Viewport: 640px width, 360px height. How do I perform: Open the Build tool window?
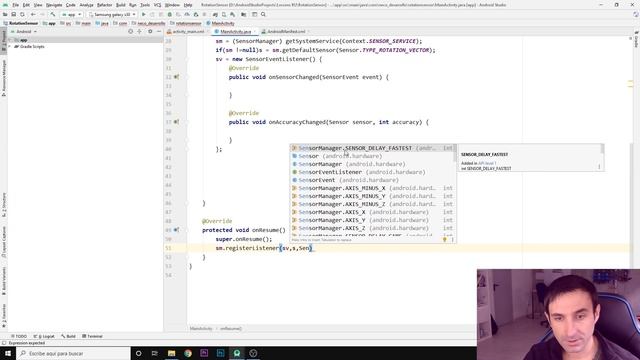(69, 336)
